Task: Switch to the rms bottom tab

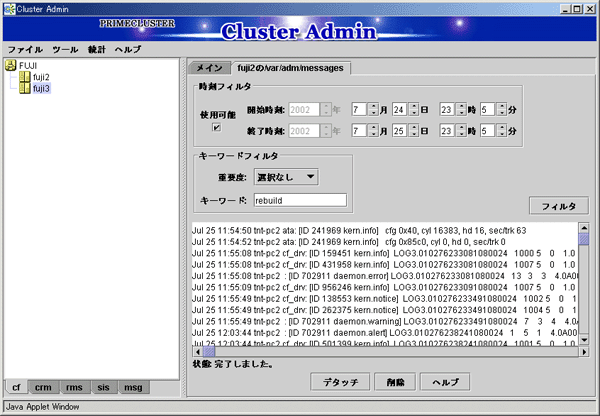Action: pos(73,387)
